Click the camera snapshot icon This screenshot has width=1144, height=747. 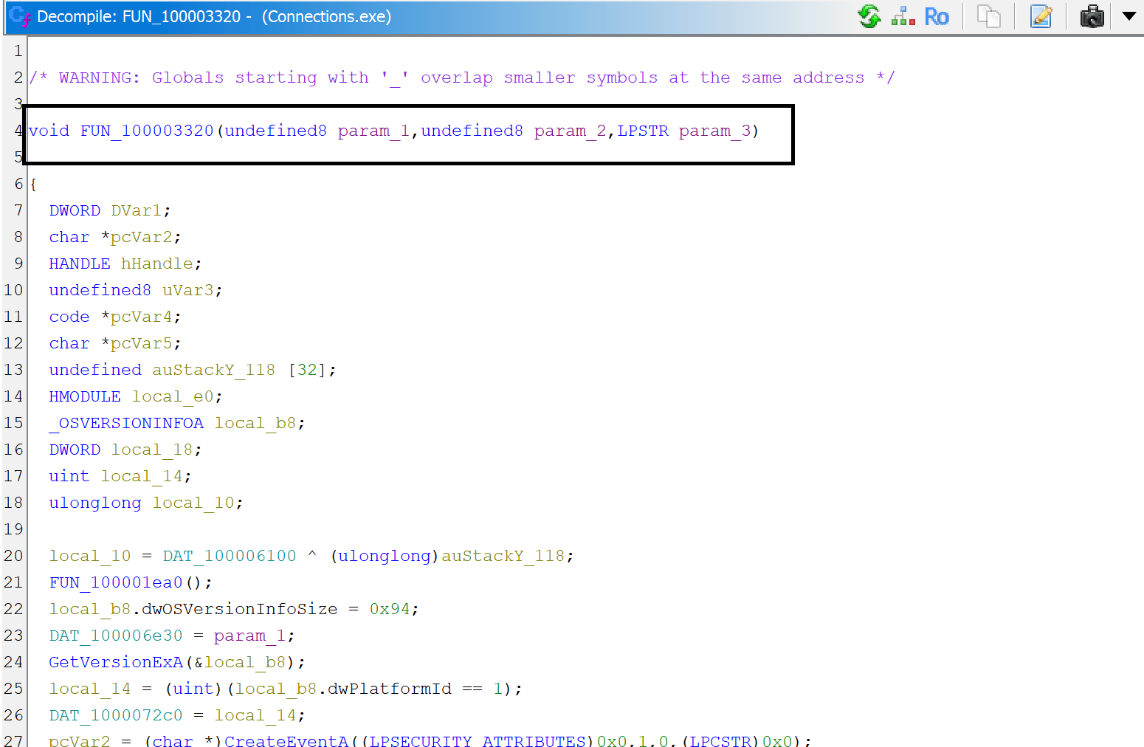pyautogui.click(x=1092, y=16)
